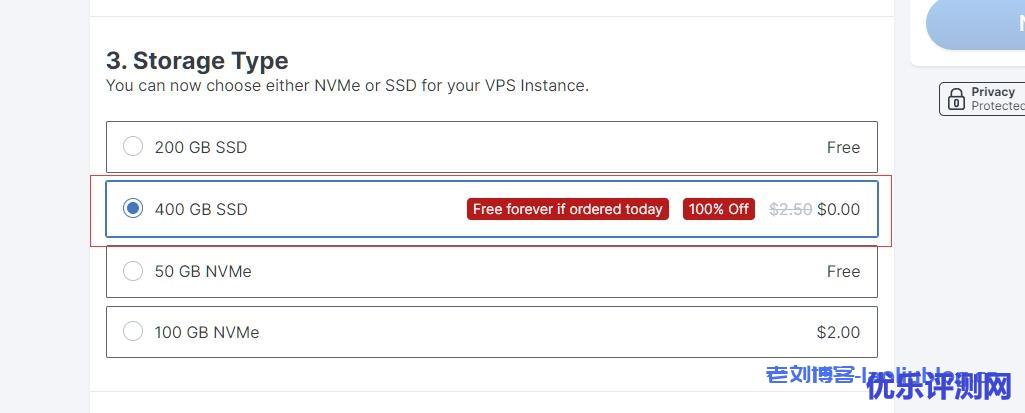
Task: Select the 400 GB SSD radio button
Action: (133, 208)
